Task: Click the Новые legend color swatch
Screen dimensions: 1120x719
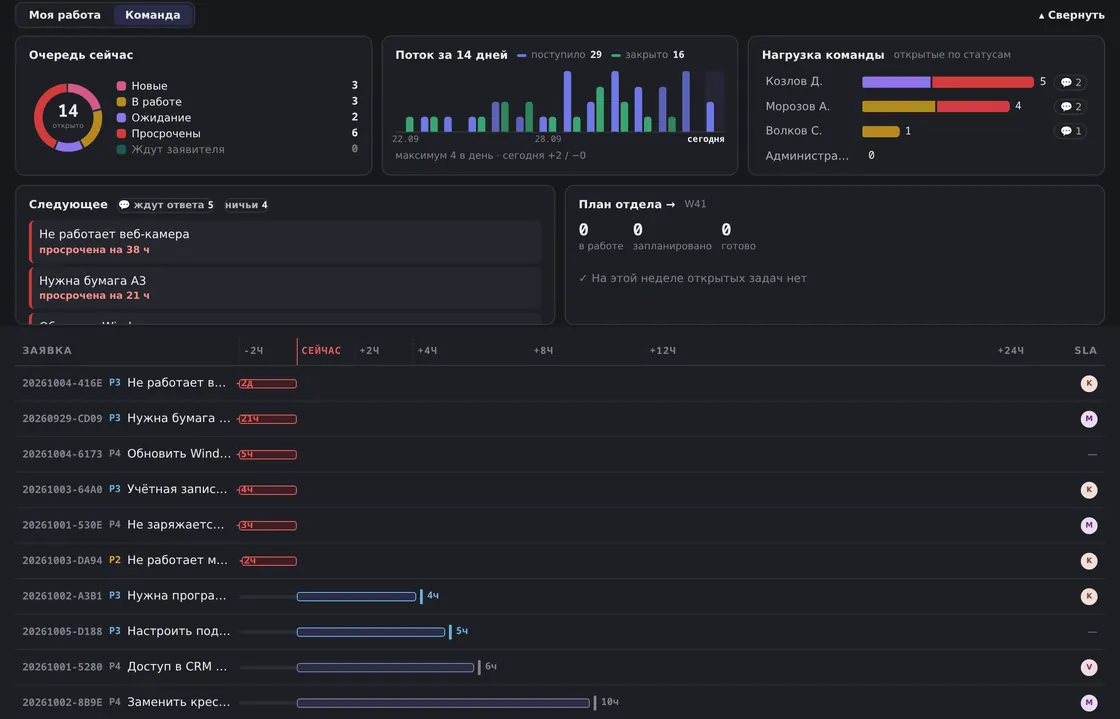Action: click(x=121, y=86)
